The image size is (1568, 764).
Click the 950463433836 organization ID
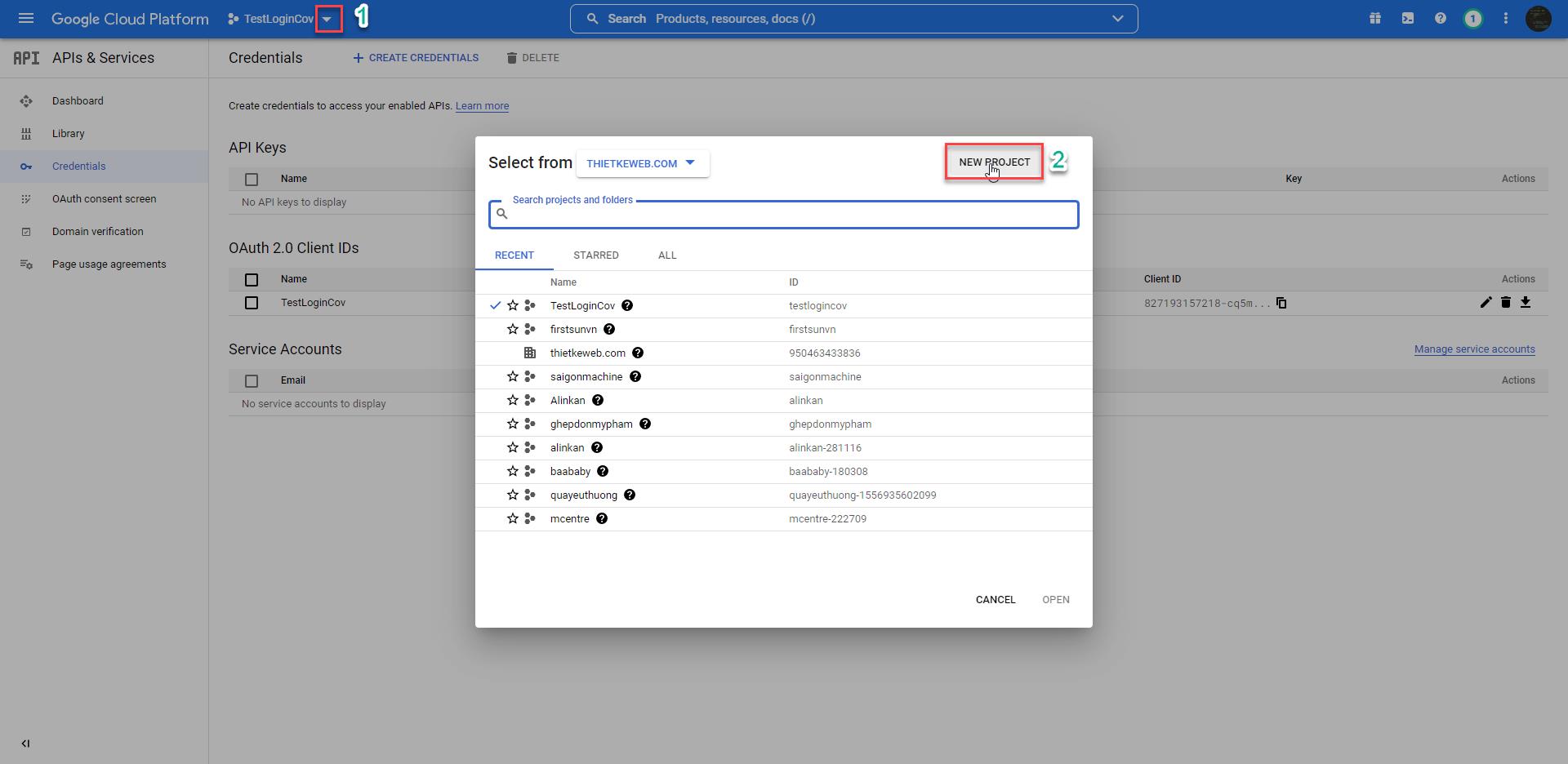[824, 353]
